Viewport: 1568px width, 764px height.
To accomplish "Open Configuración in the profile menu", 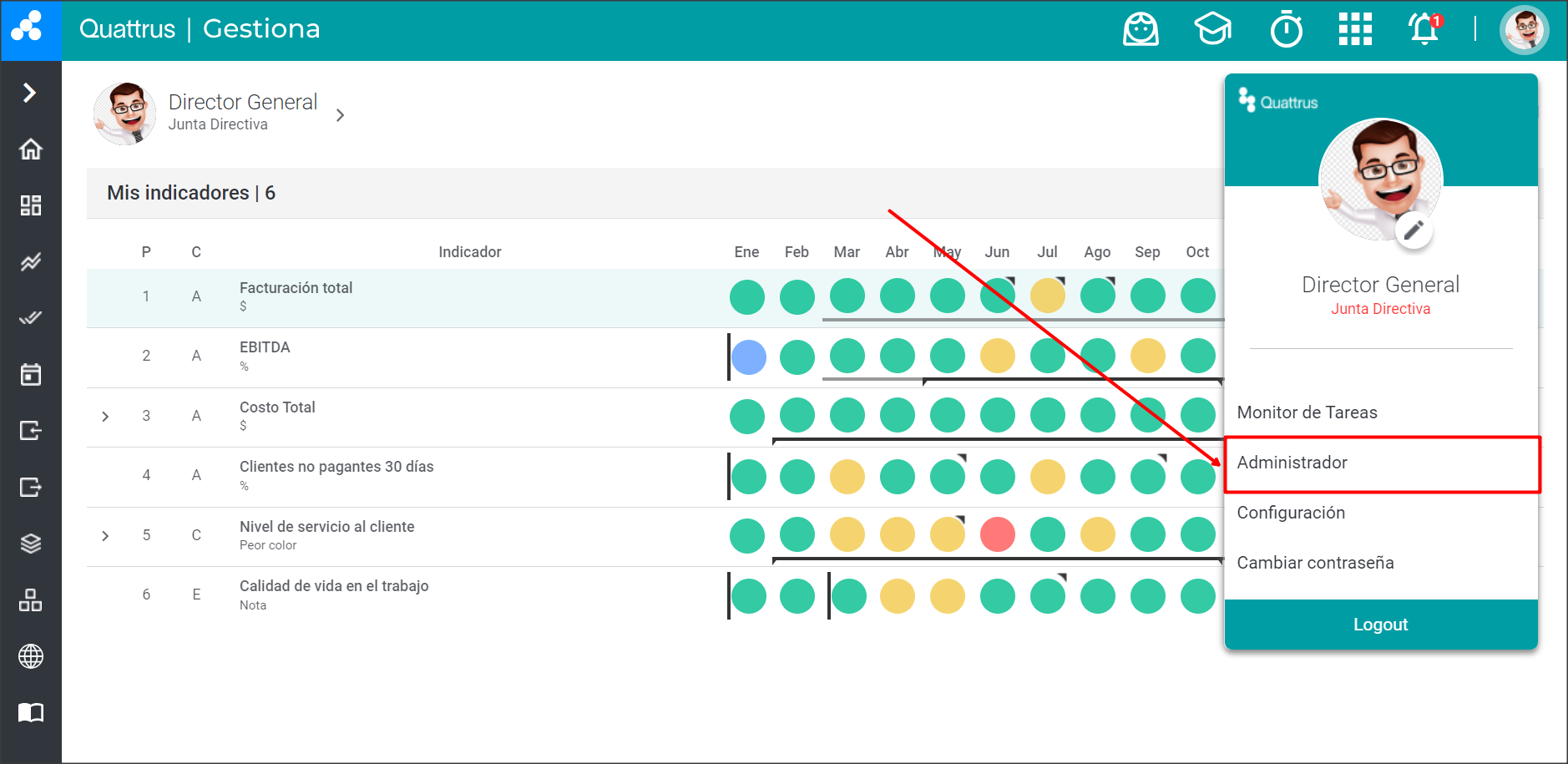I will 1291,513.
